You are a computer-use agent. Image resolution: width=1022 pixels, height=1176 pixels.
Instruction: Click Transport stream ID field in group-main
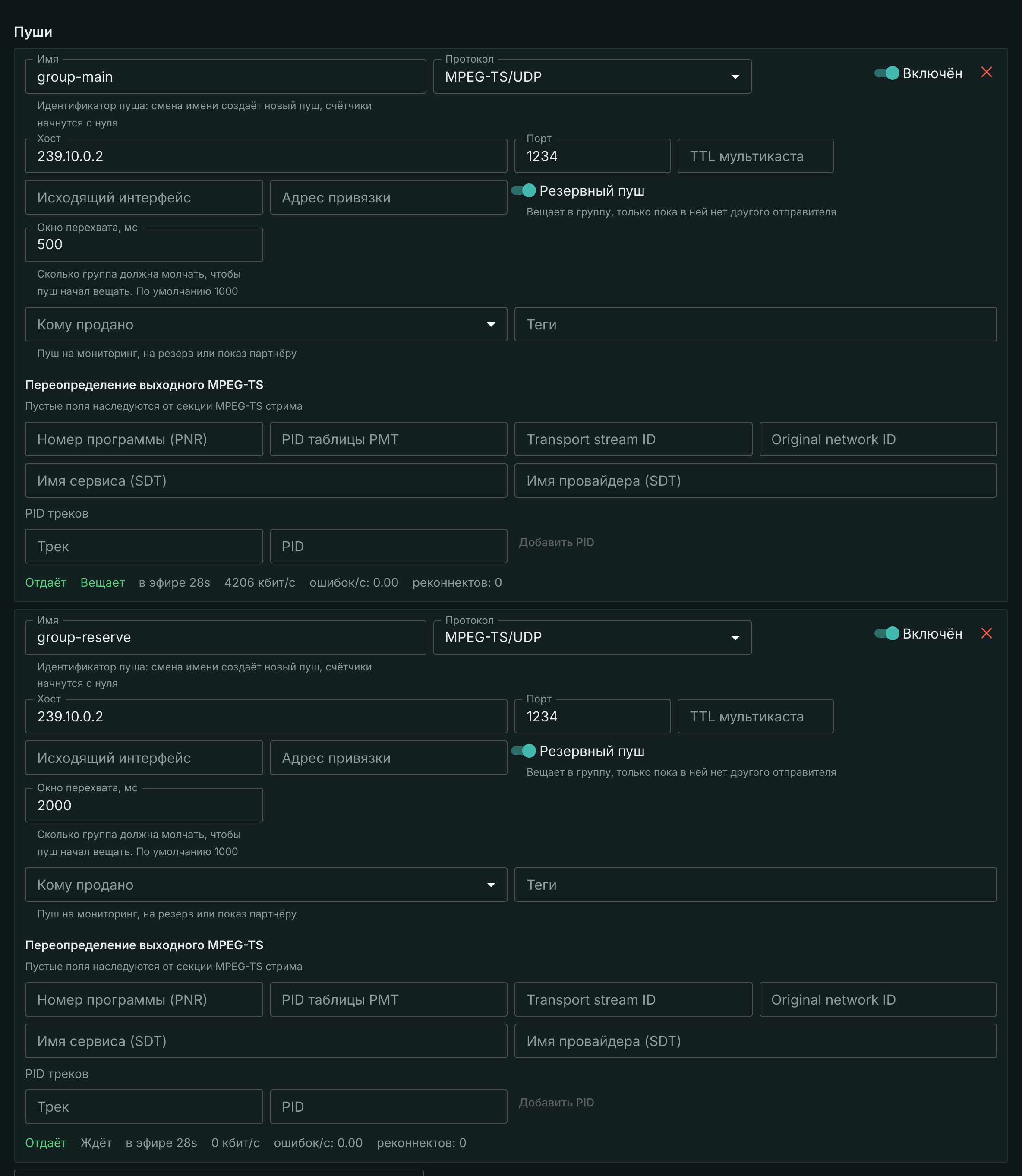[x=633, y=439]
